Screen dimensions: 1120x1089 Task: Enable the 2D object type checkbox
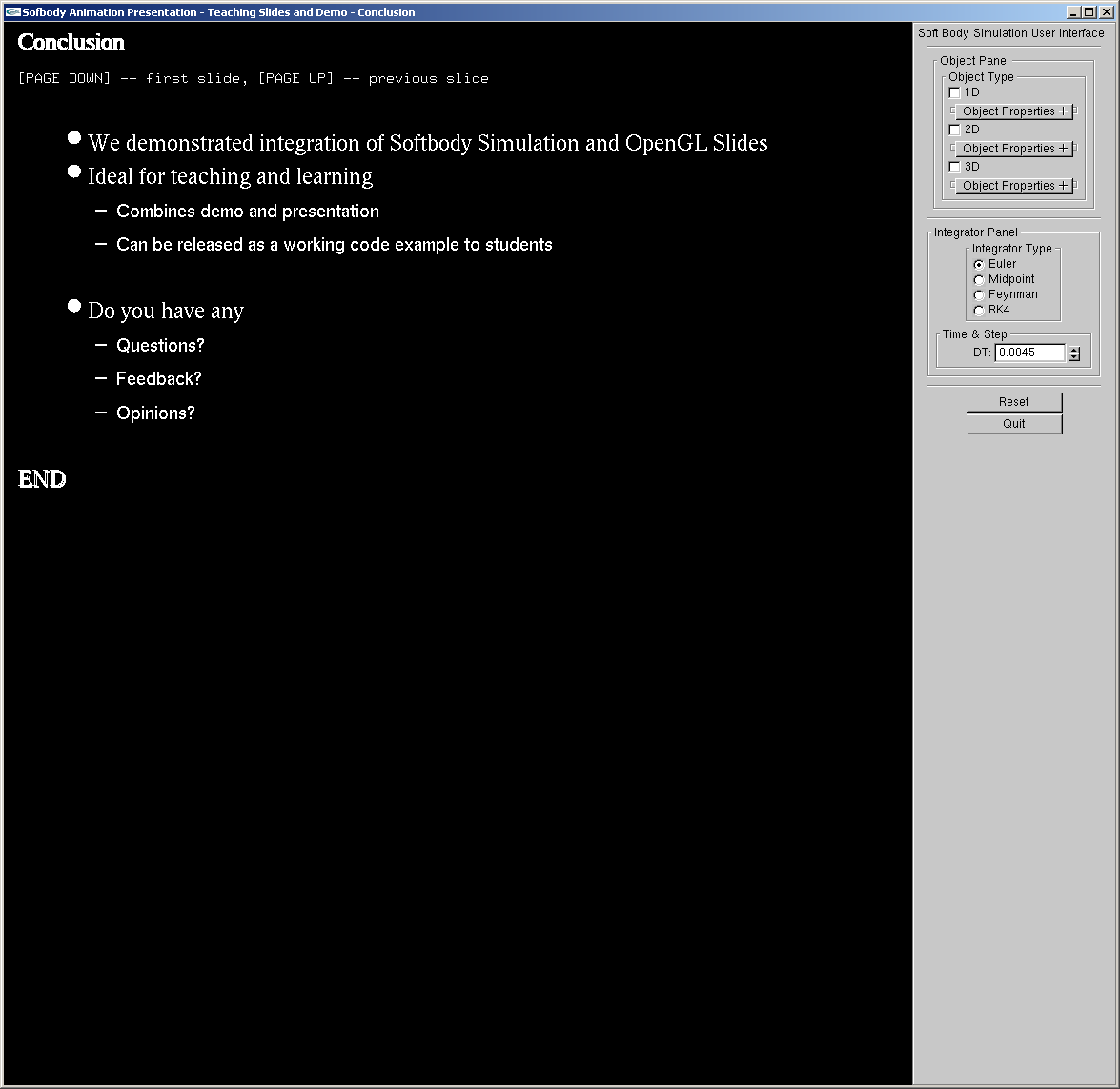click(x=954, y=130)
